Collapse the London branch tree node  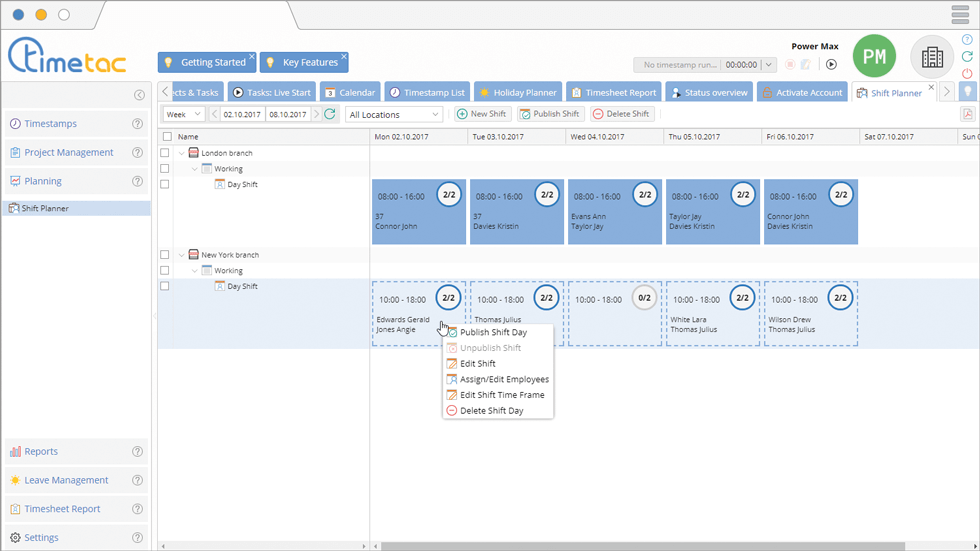pos(182,153)
